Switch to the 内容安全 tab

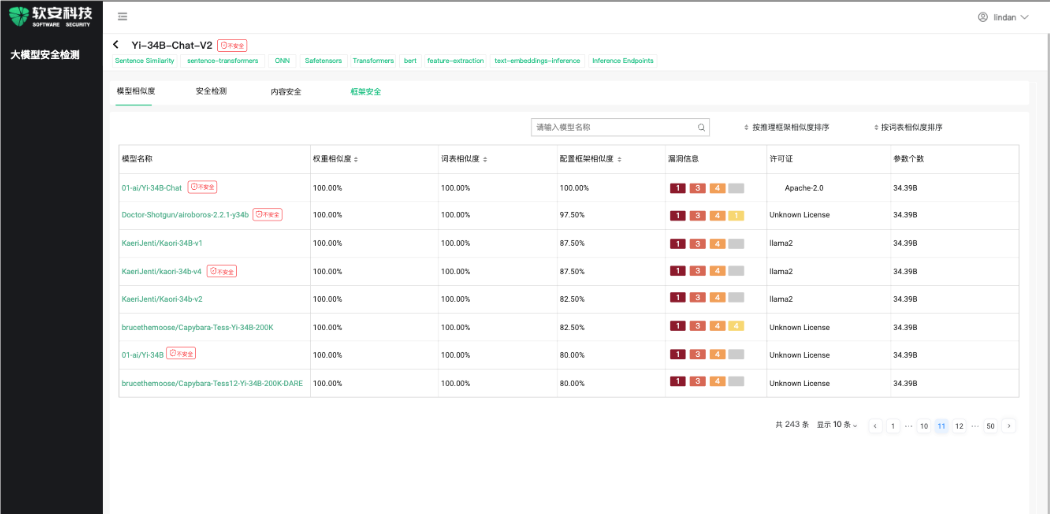tap(286, 92)
